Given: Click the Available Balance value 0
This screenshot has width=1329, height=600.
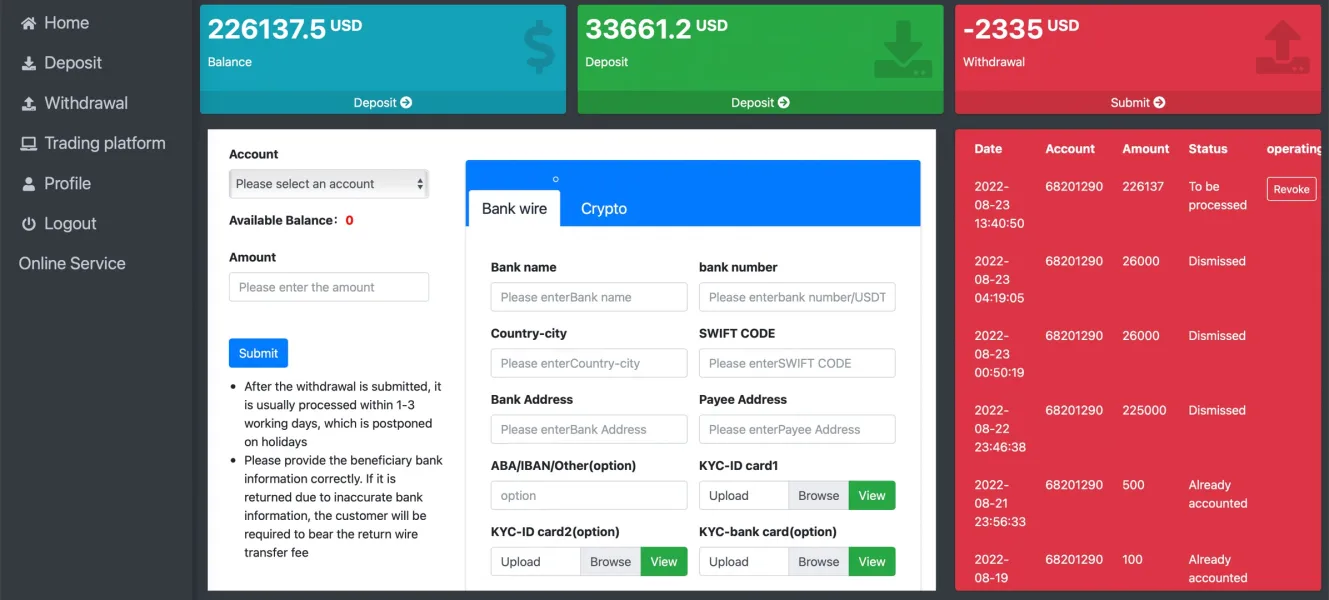Looking at the screenshot, I should 349,220.
